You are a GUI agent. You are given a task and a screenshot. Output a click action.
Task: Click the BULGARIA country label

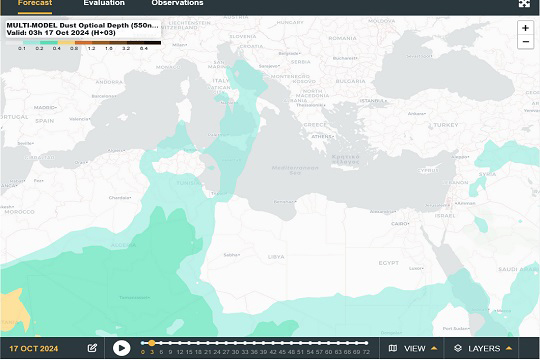350,81
